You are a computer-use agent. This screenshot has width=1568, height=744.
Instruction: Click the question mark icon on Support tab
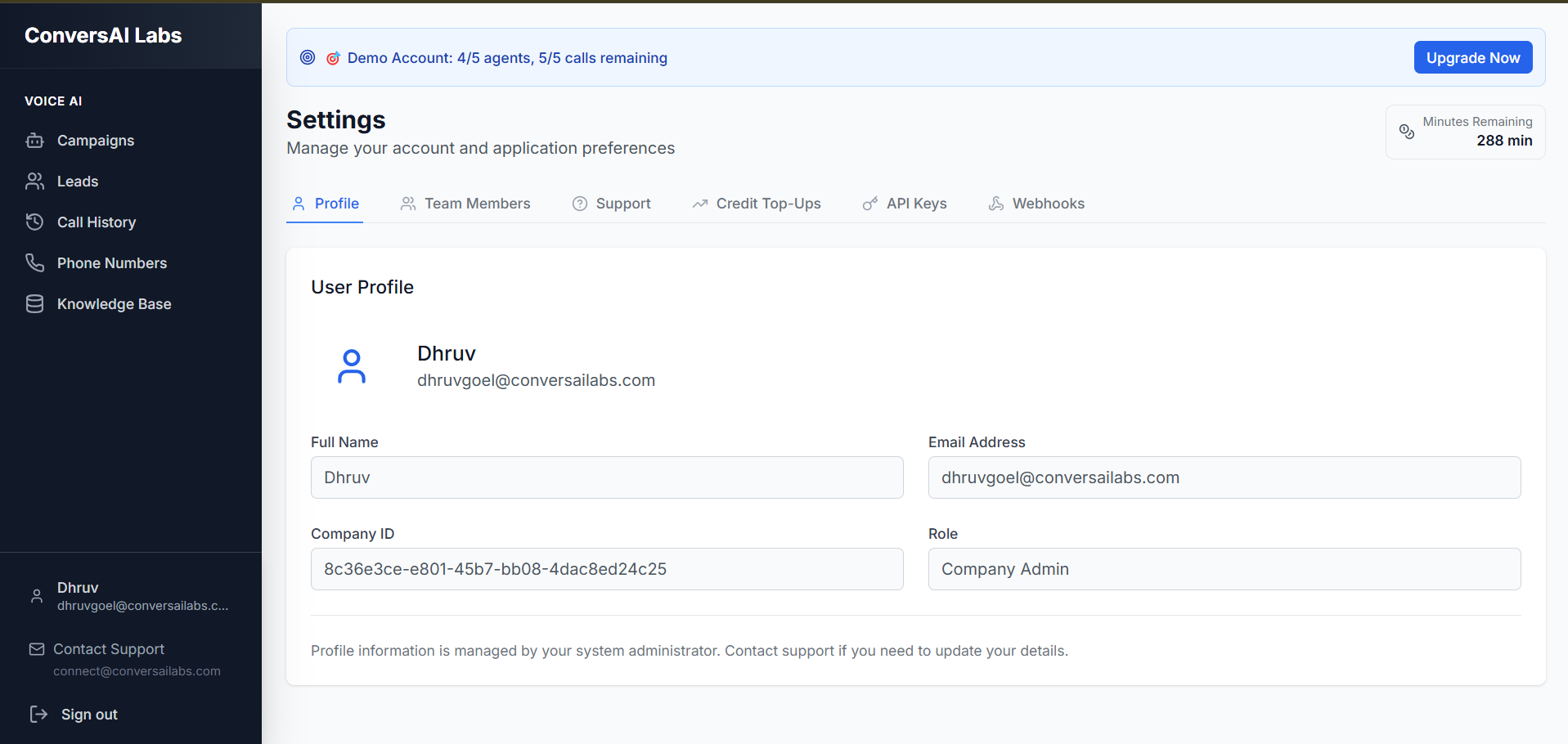coord(580,204)
